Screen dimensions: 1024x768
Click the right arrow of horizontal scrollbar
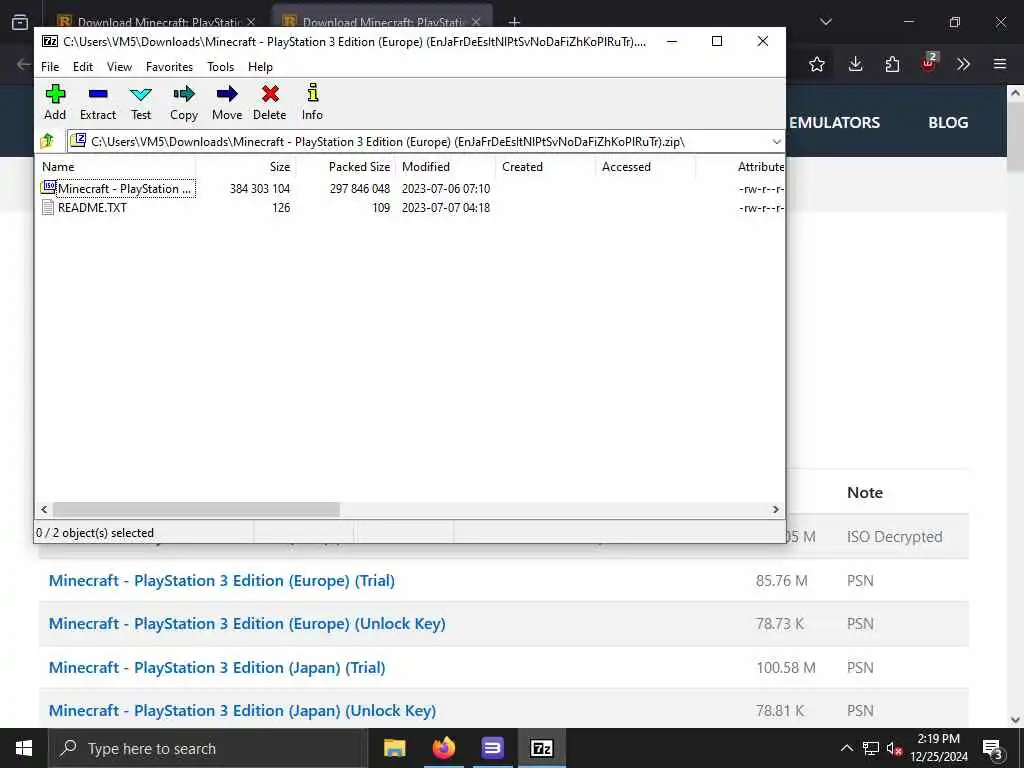(x=775, y=509)
